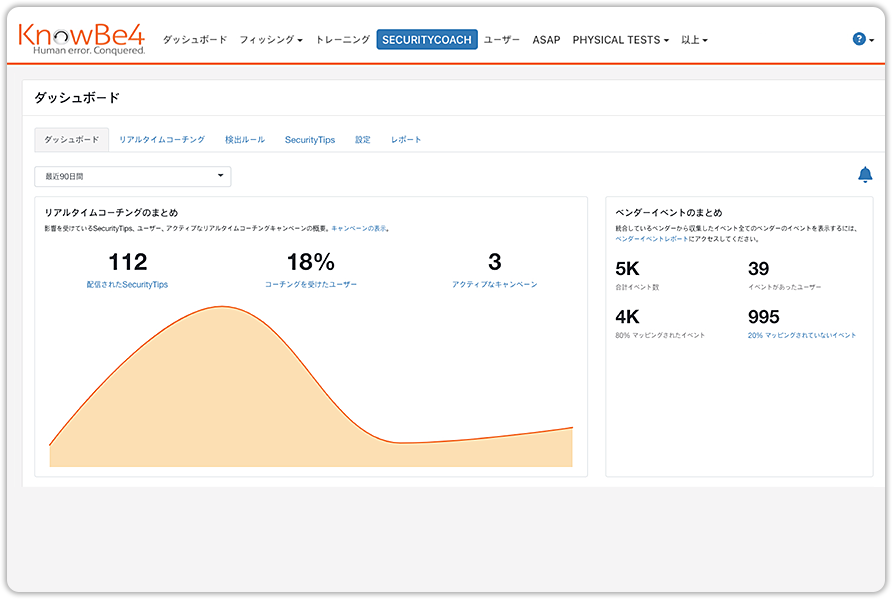Switch to the 検出ルール tab
This screenshot has height=599, width=892.
[245, 139]
